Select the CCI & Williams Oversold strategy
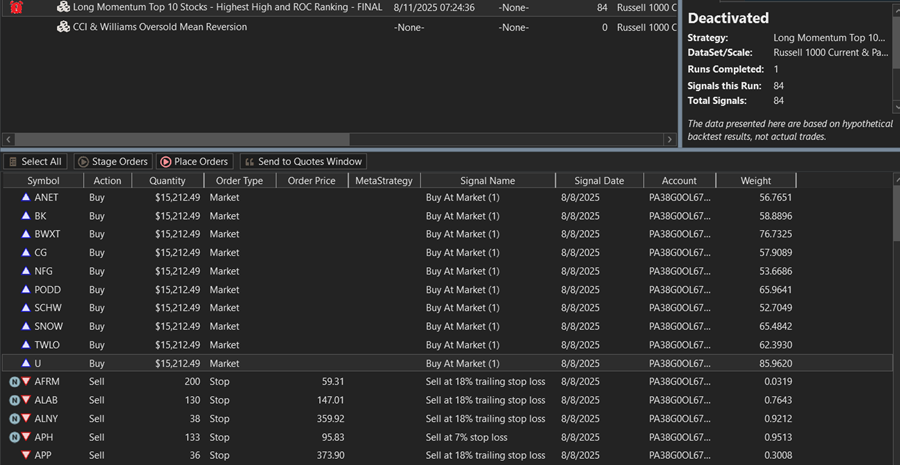 tap(160, 27)
